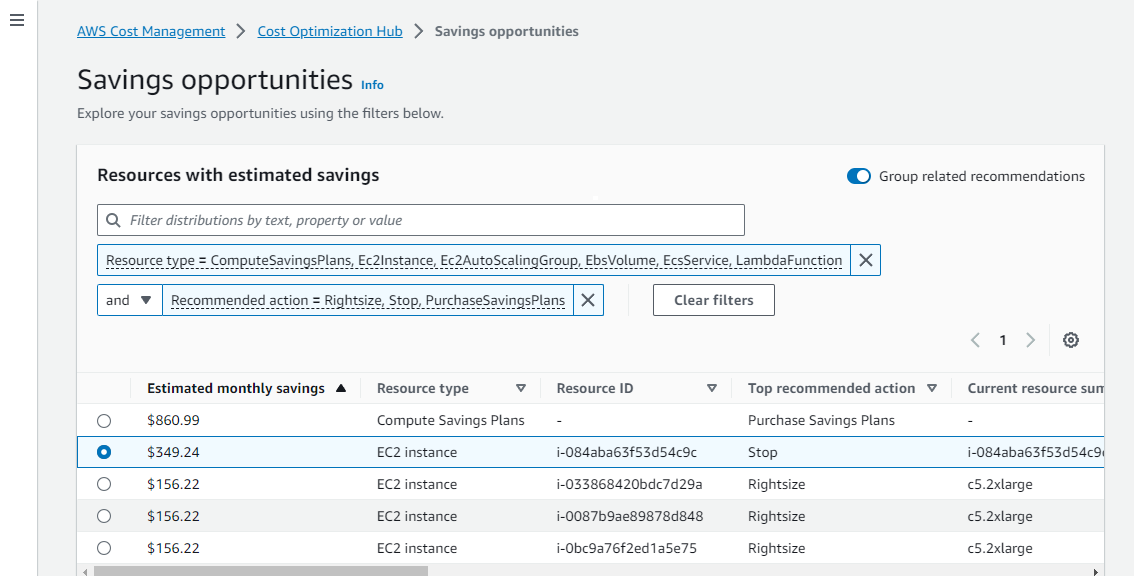The image size is (1134, 576).
Task: Navigate to Cost Optimization Hub breadcrumb
Action: point(330,31)
